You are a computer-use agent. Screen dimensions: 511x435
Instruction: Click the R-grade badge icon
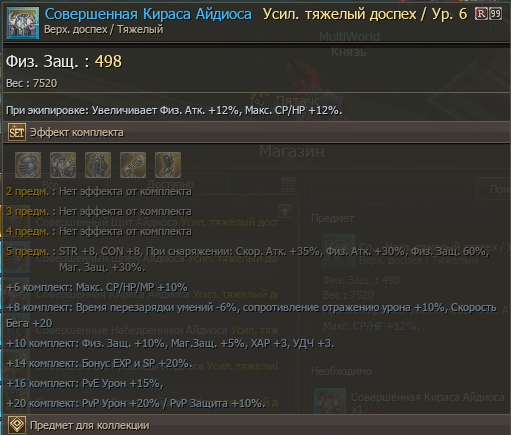click(481, 14)
